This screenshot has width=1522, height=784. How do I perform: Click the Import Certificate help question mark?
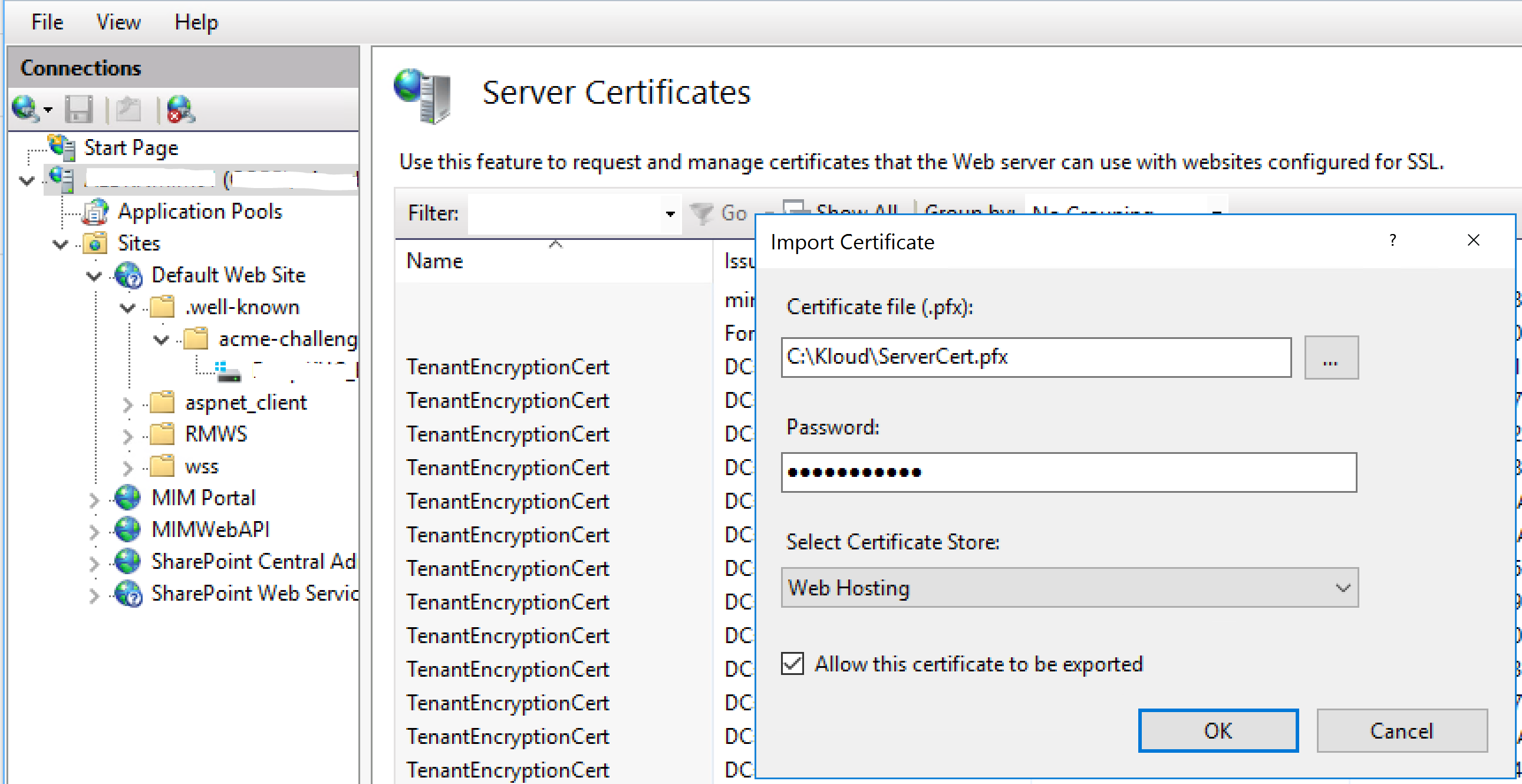click(1392, 241)
